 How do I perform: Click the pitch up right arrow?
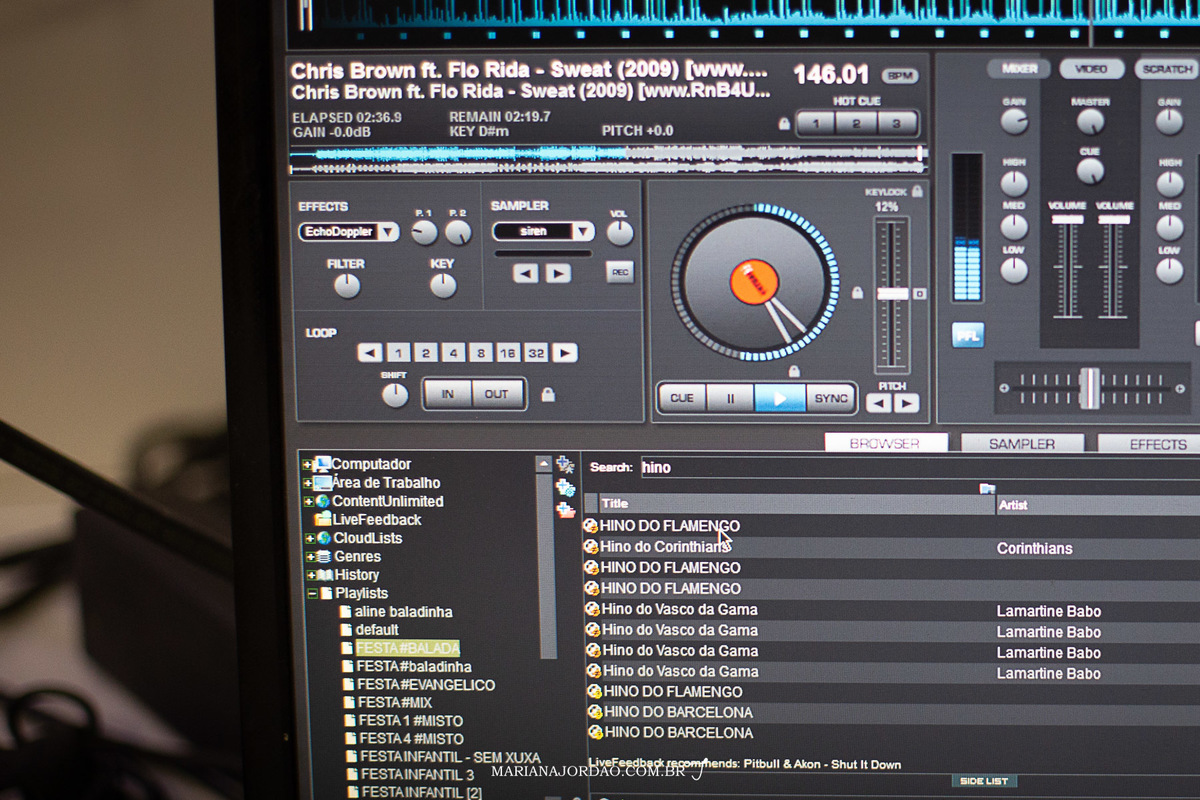[x=907, y=403]
